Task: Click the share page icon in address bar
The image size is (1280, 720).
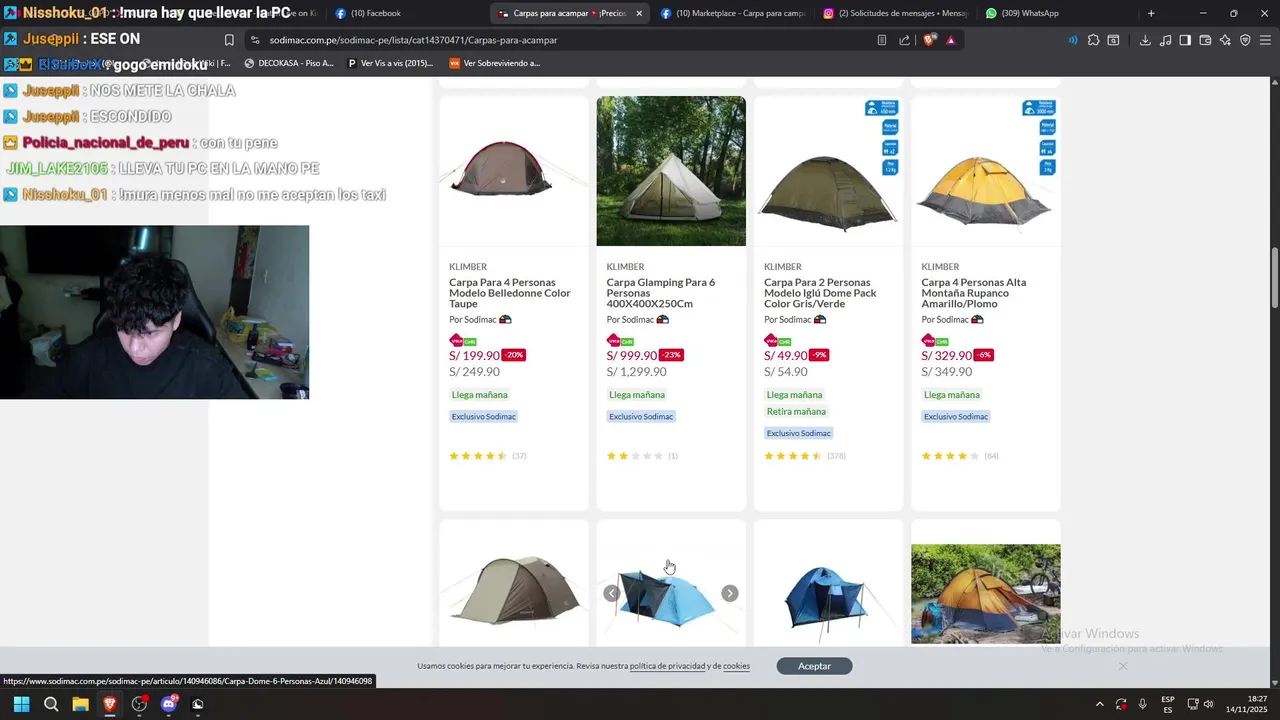Action: [x=905, y=40]
